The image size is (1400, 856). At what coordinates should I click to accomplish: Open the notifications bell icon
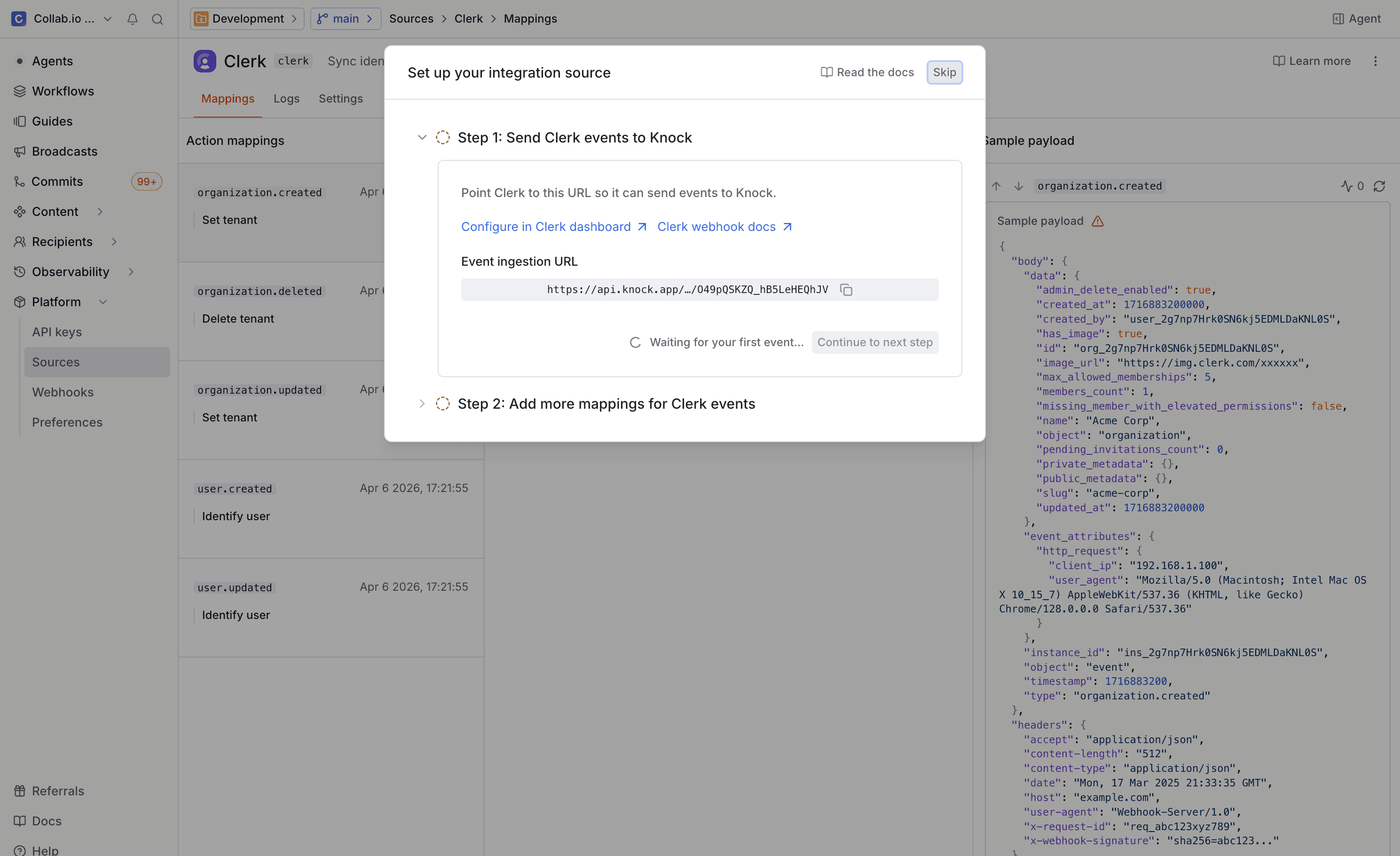point(133,19)
